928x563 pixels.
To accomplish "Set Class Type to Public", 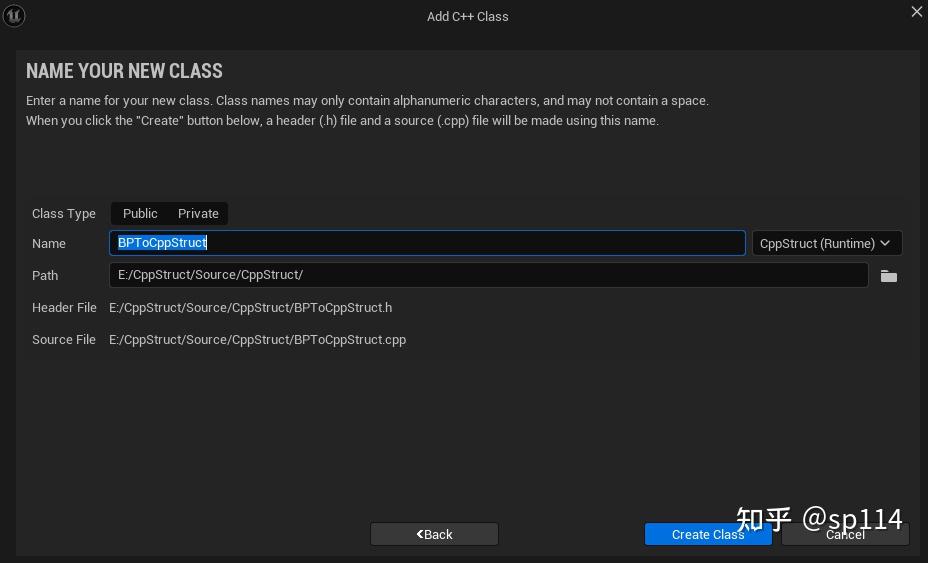I will (140, 213).
